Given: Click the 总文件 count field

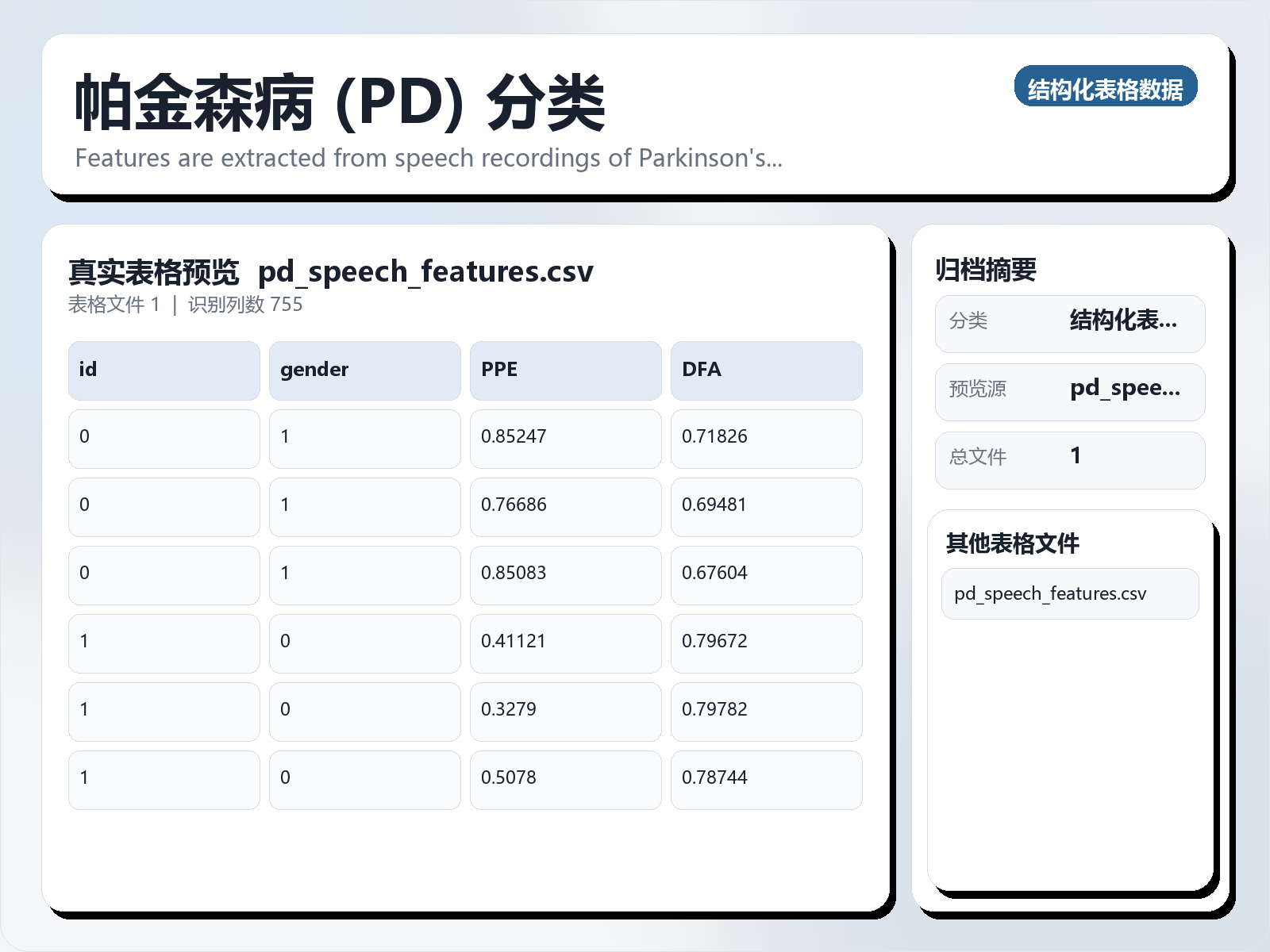Looking at the screenshot, I should (x=1069, y=459).
